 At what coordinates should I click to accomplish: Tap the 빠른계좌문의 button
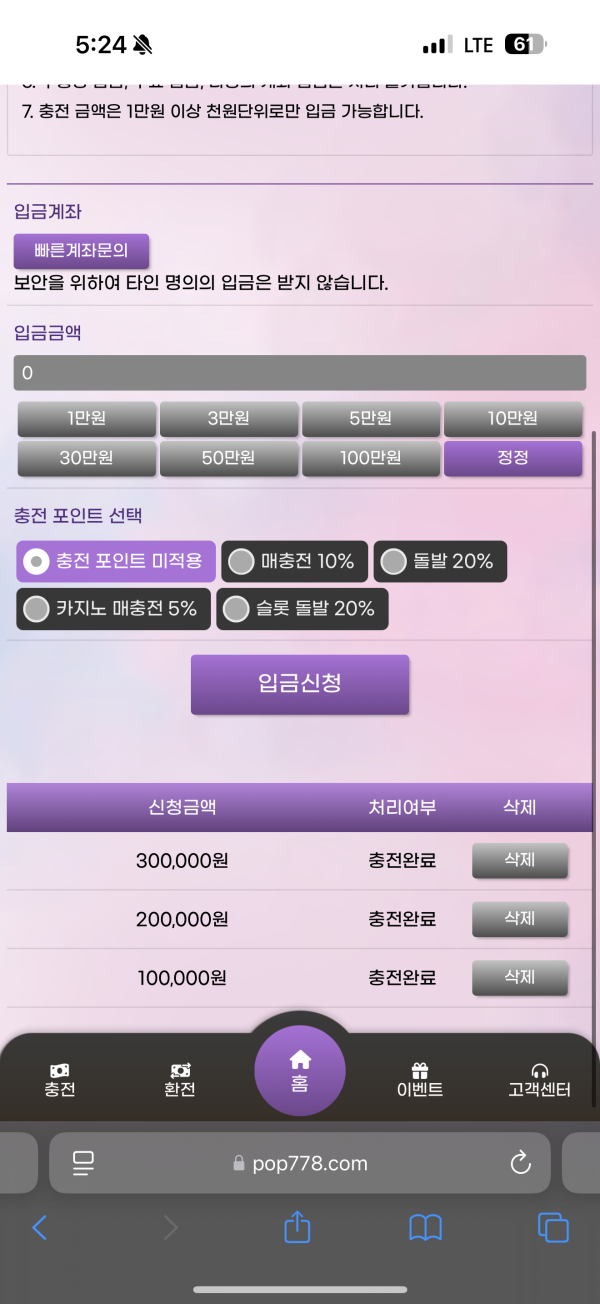point(81,250)
